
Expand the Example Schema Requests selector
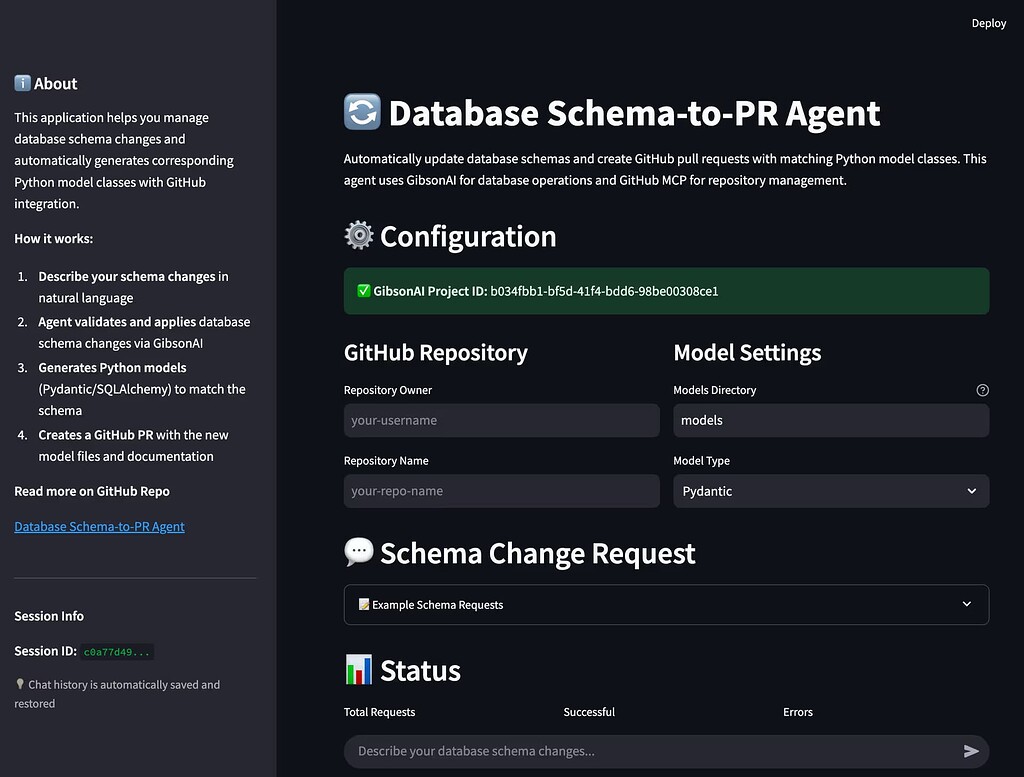tap(666, 604)
